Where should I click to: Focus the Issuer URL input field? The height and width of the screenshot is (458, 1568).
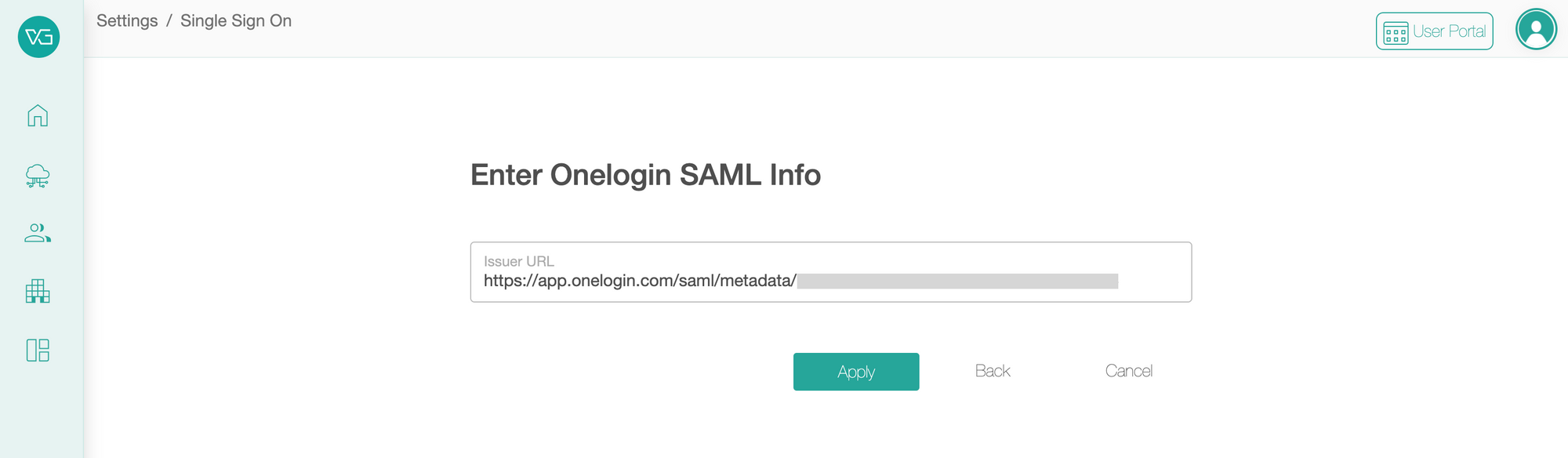pyautogui.click(x=831, y=272)
